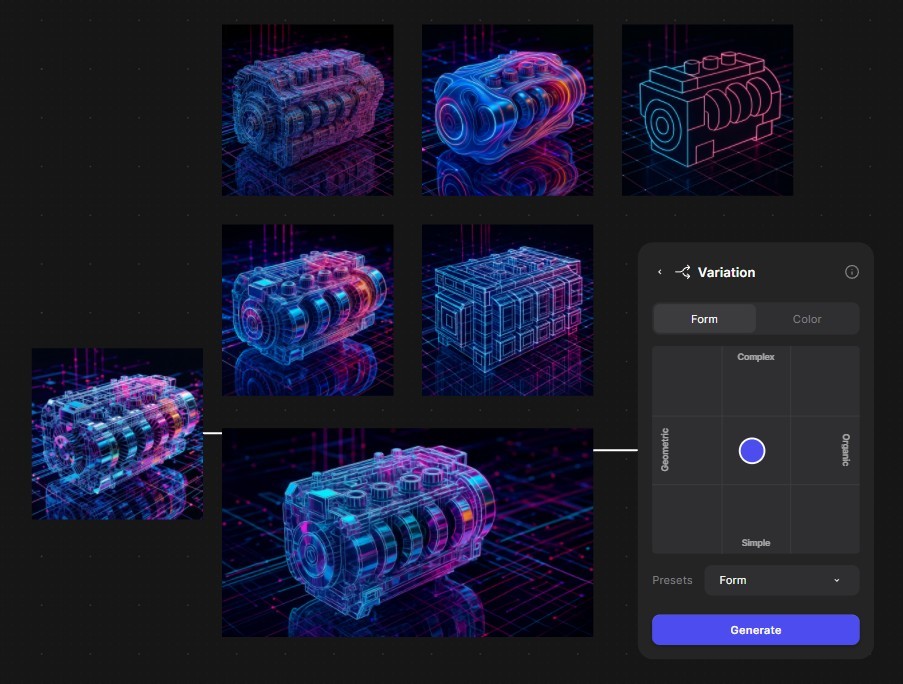903x684 pixels.
Task: Select the neon outline engine thumbnail top right
Action: click(707, 110)
